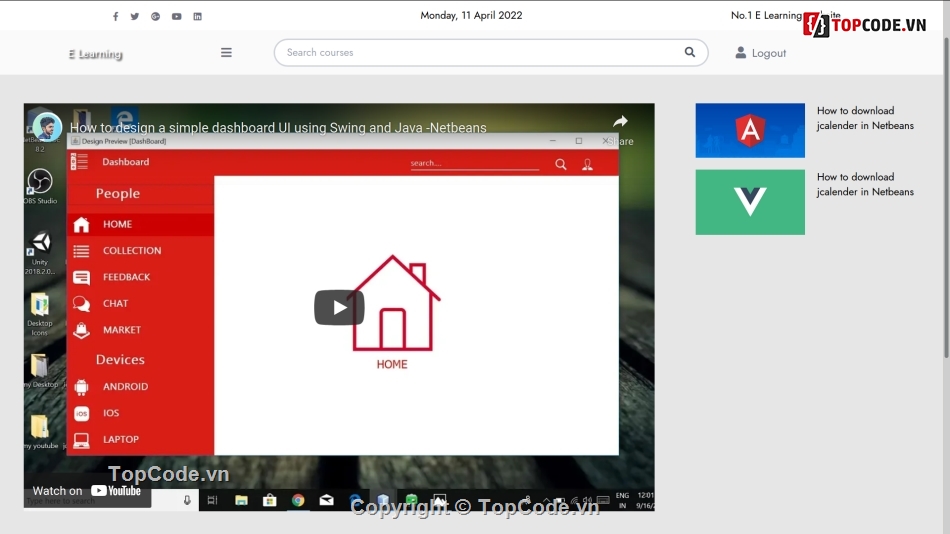Open second 'How to download jcalender' link
The height and width of the screenshot is (534, 950).
(x=865, y=184)
